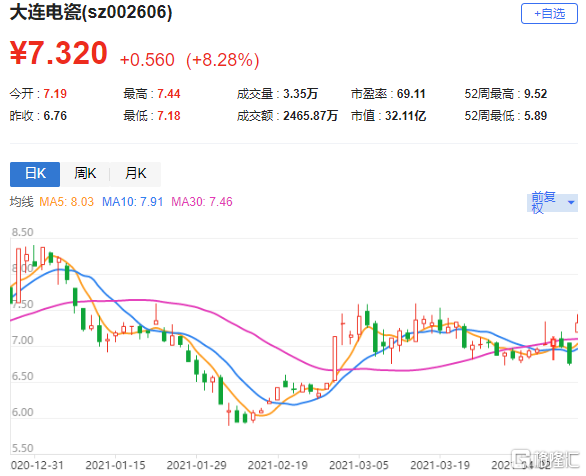Click 最高 value 7.44
This screenshot has height=476, width=586.
[169, 93]
